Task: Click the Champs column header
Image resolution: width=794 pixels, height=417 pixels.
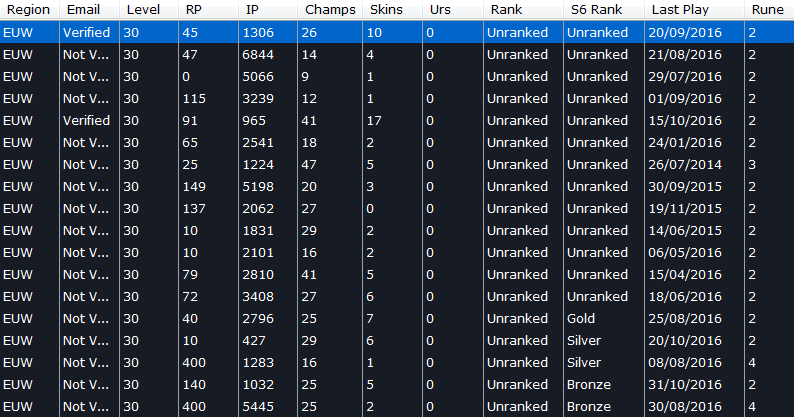Action: (330, 10)
